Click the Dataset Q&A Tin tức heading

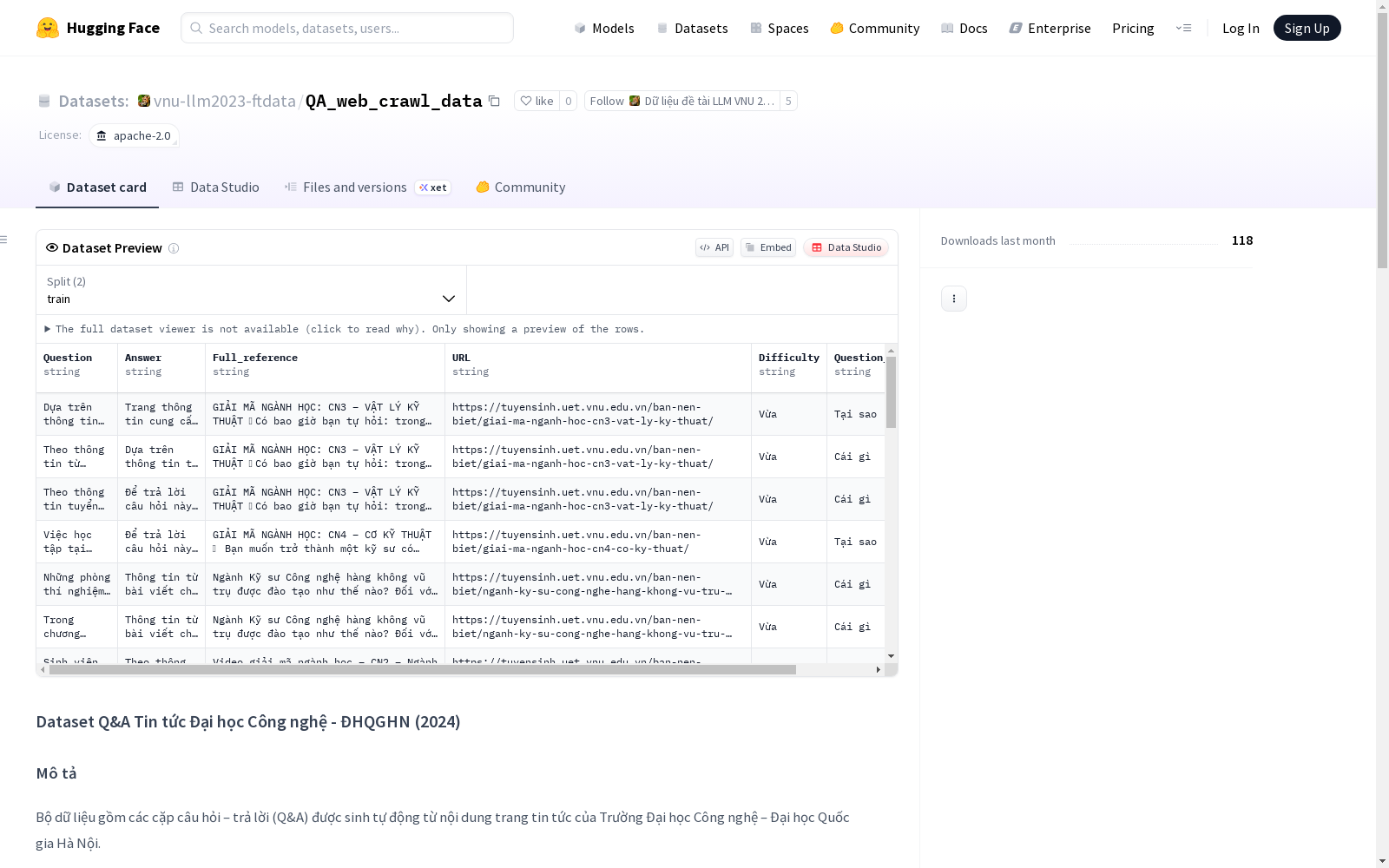coord(248,721)
